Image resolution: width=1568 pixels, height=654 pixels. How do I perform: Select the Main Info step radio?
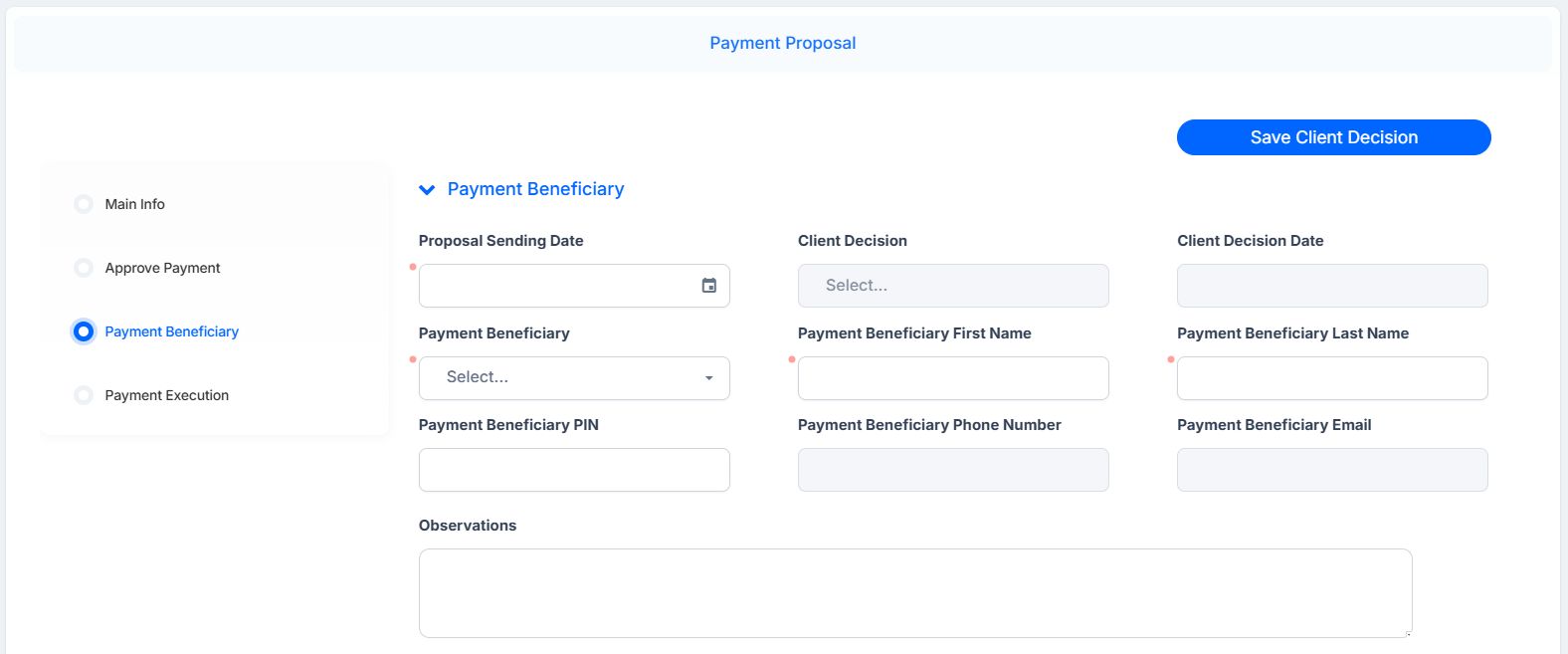[x=84, y=204]
